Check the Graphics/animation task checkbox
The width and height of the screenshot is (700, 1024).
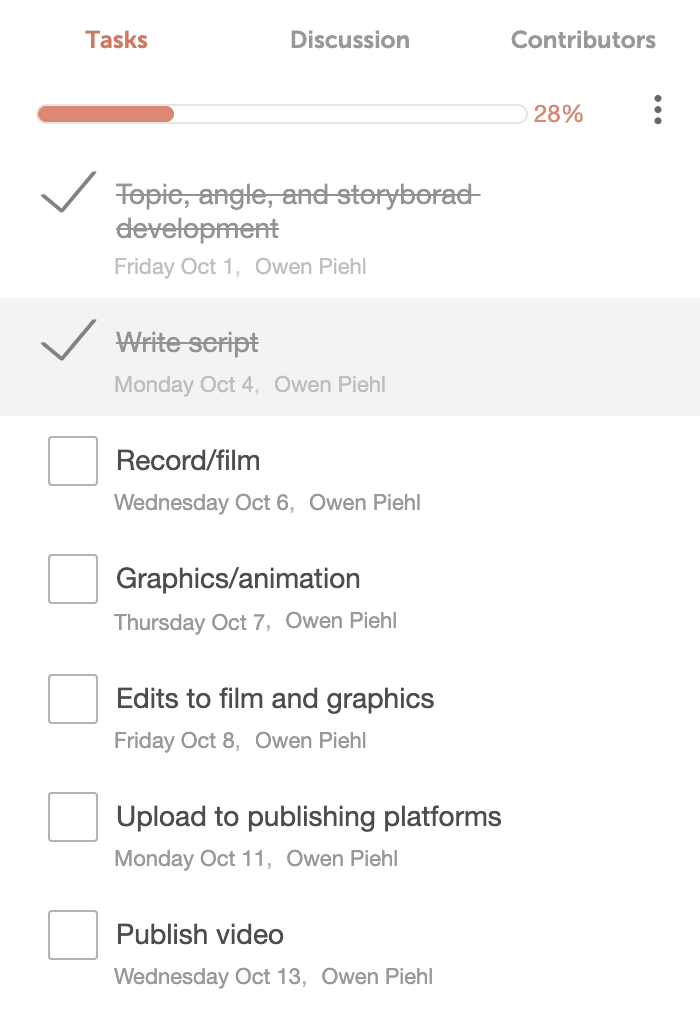[x=72, y=578]
